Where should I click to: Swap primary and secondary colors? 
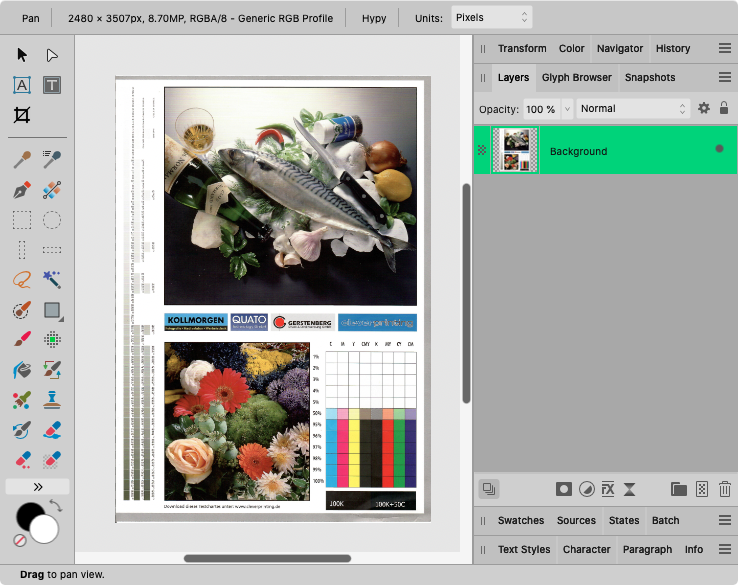(x=56, y=506)
